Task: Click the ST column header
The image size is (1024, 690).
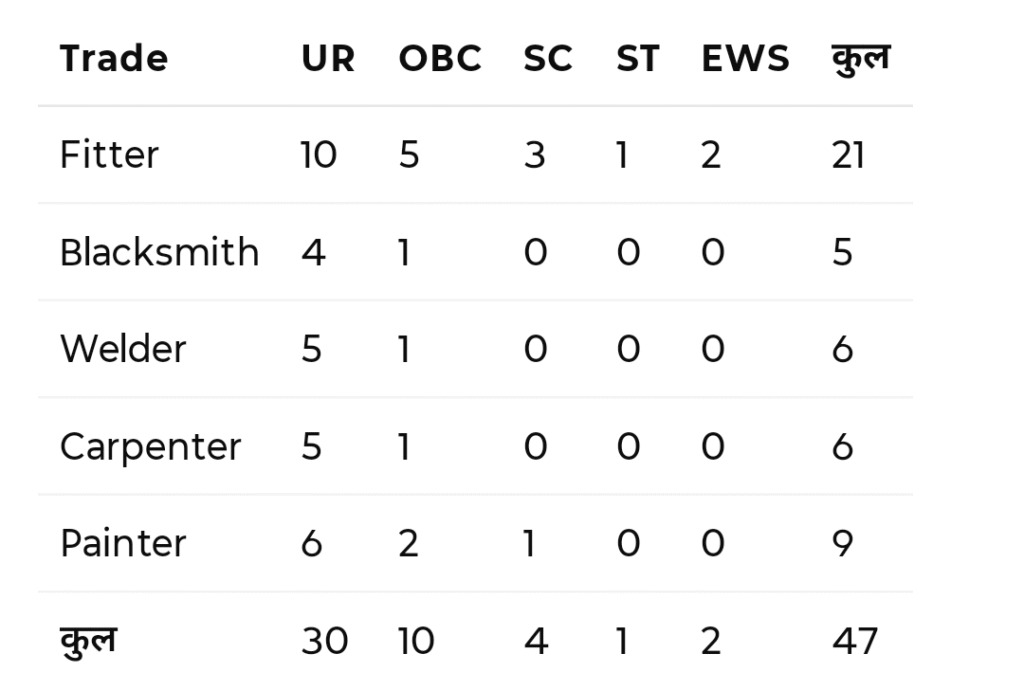Action: [x=637, y=58]
